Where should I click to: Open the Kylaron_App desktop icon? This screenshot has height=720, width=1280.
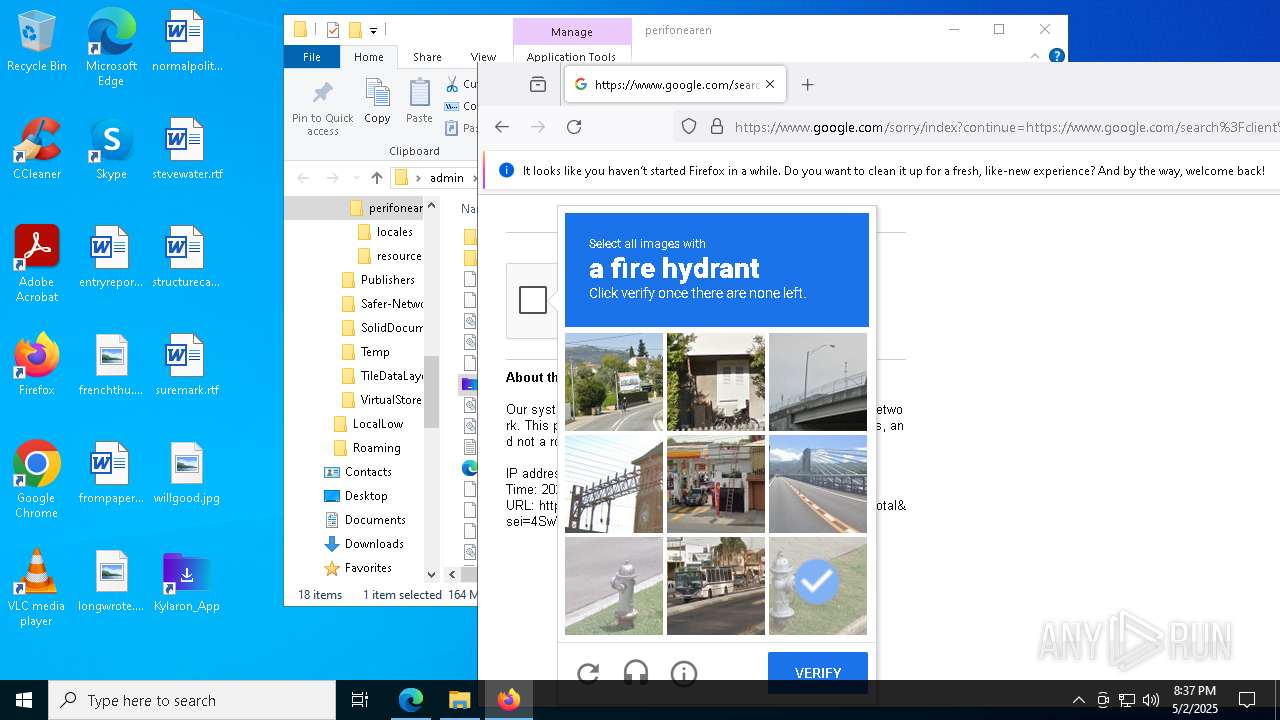[186, 581]
